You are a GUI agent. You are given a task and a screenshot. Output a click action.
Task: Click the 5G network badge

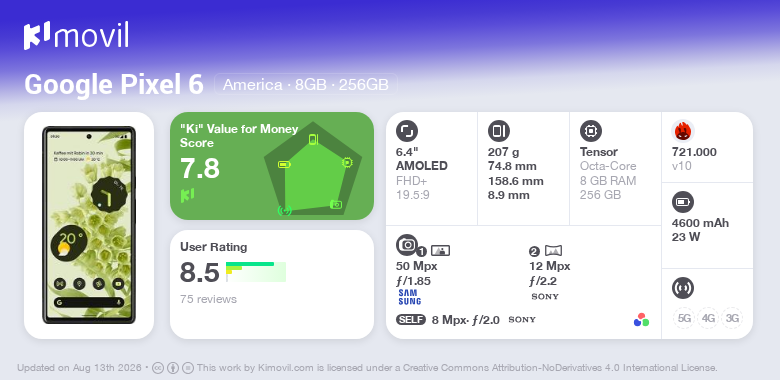(x=684, y=318)
